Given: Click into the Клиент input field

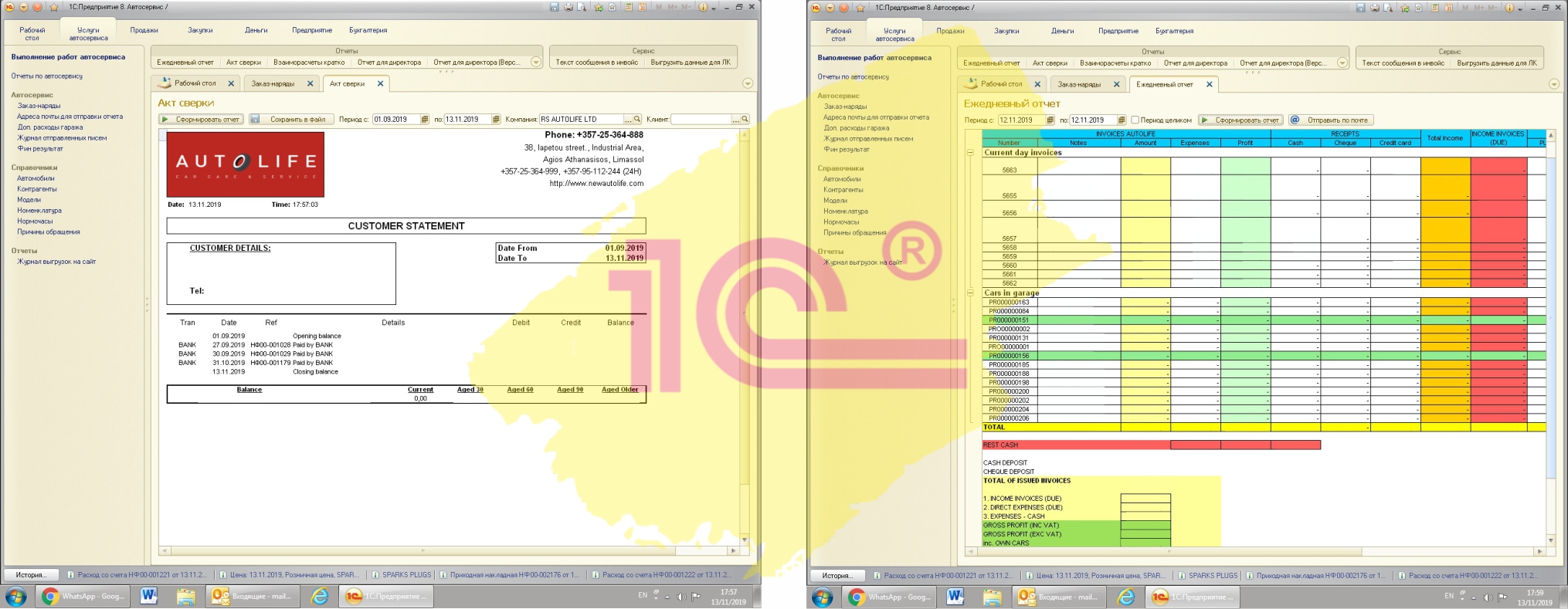Looking at the screenshot, I should (x=700, y=120).
